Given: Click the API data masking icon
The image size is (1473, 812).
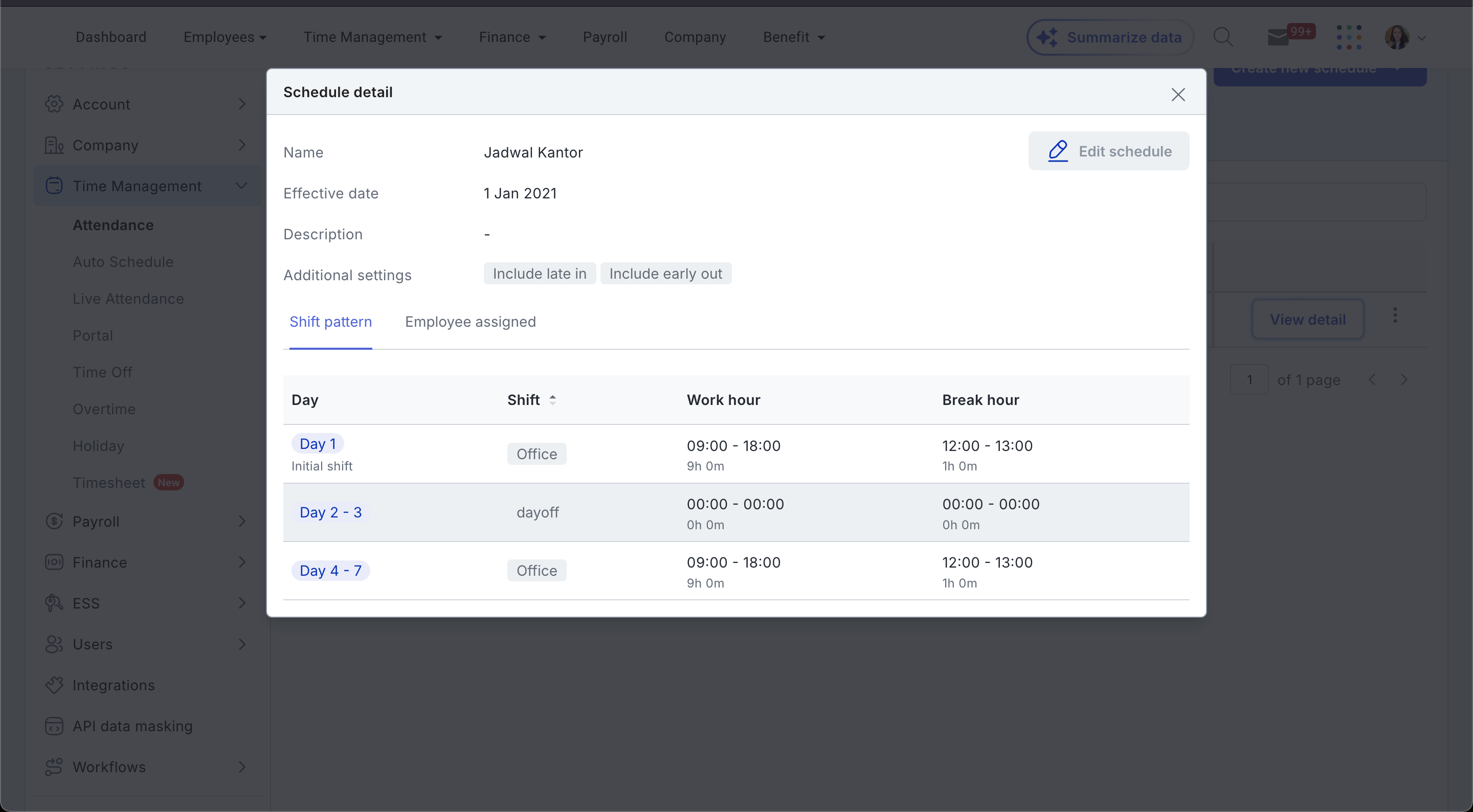Looking at the screenshot, I should [54, 726].
